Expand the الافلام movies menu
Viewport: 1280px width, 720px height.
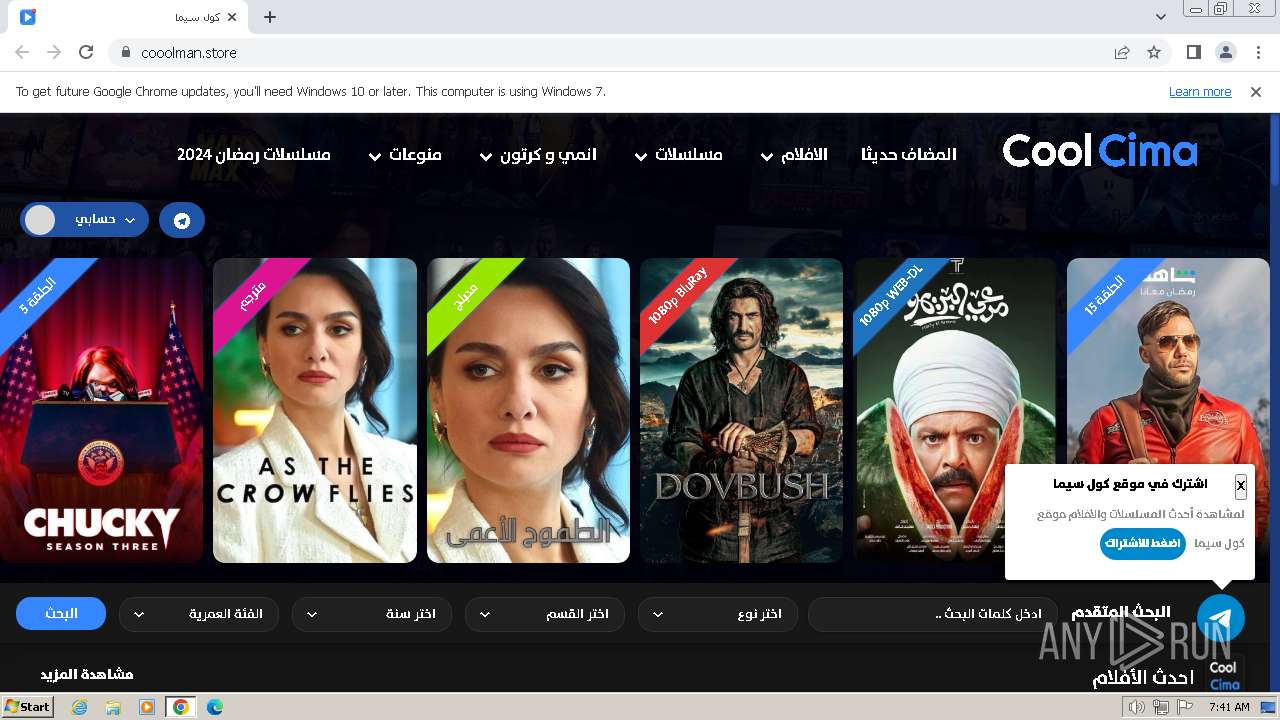(794, 155)
